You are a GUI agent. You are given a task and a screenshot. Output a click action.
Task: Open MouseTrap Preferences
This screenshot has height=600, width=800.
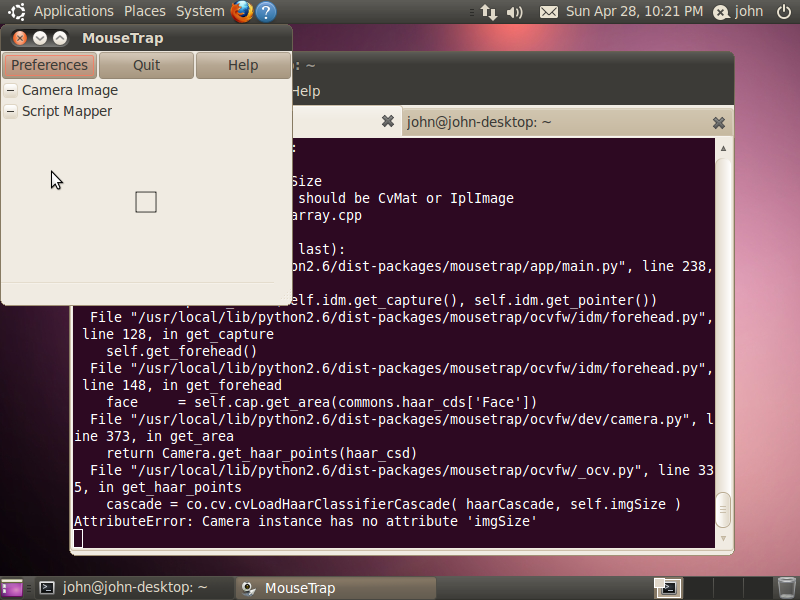click(49, 65)
